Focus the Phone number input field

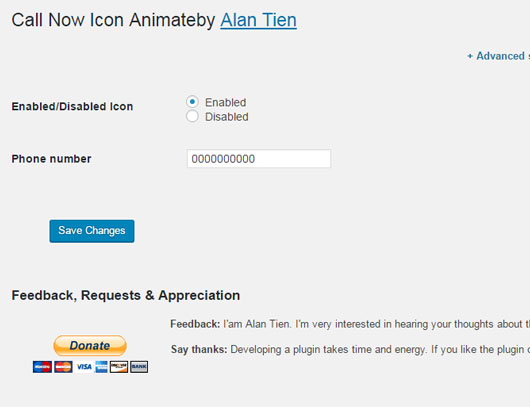[x=259, y=159]
